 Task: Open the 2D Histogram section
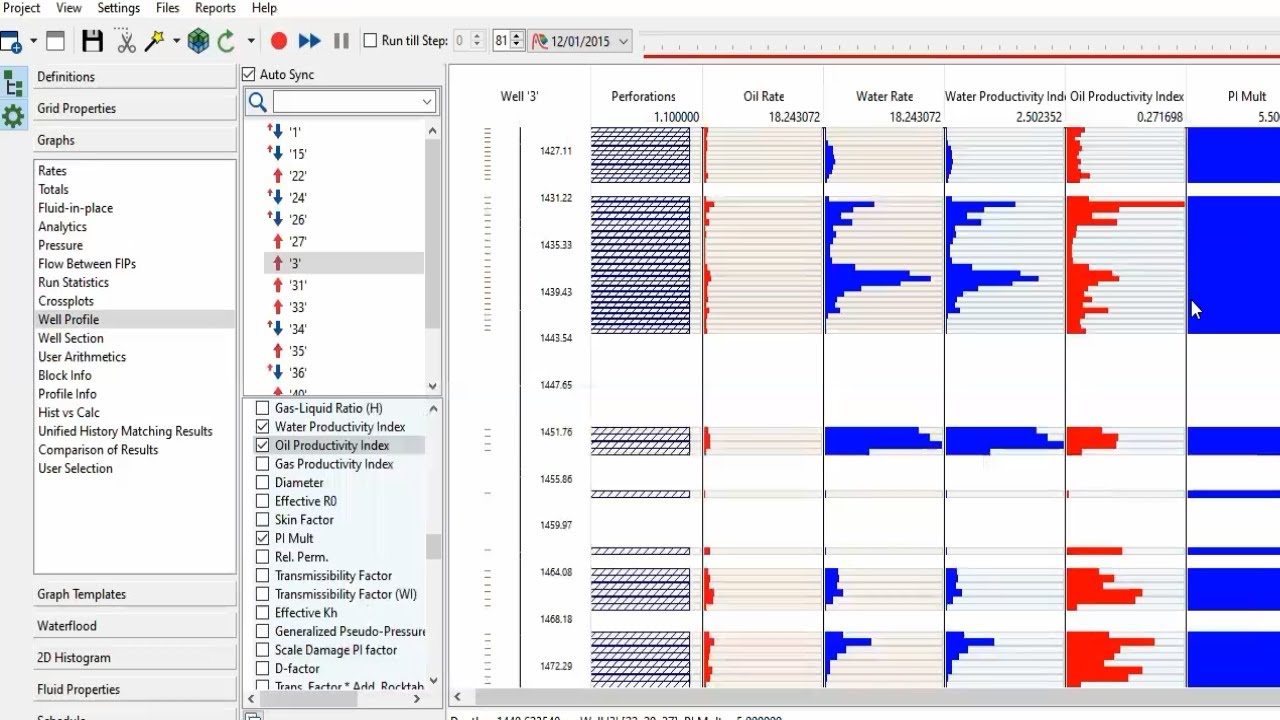coord(135,658)
